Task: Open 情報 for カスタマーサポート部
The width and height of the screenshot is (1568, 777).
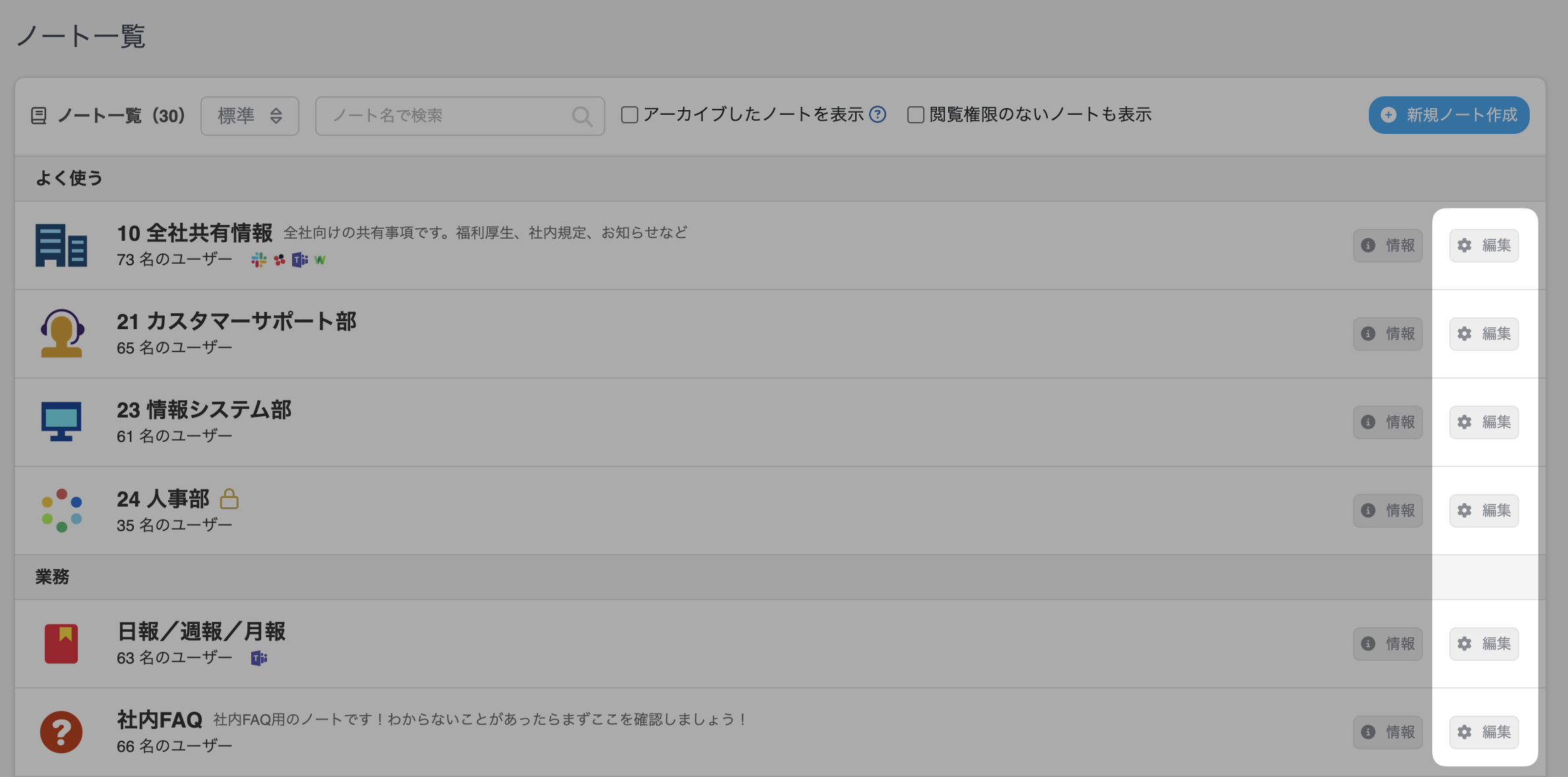Action: pyautogui.click(x=1387, y=334)
